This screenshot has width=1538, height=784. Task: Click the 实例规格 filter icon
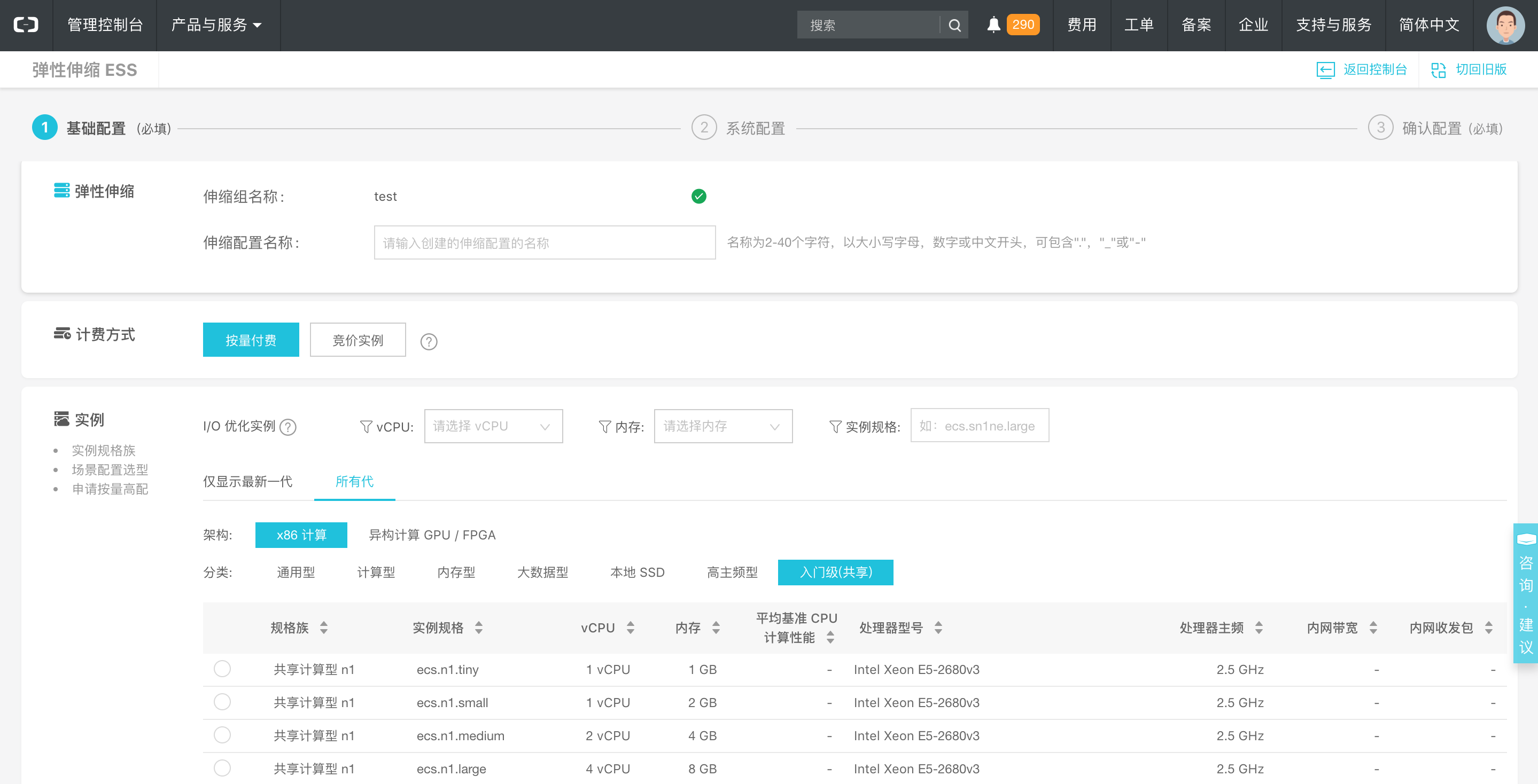click(833, 426)
